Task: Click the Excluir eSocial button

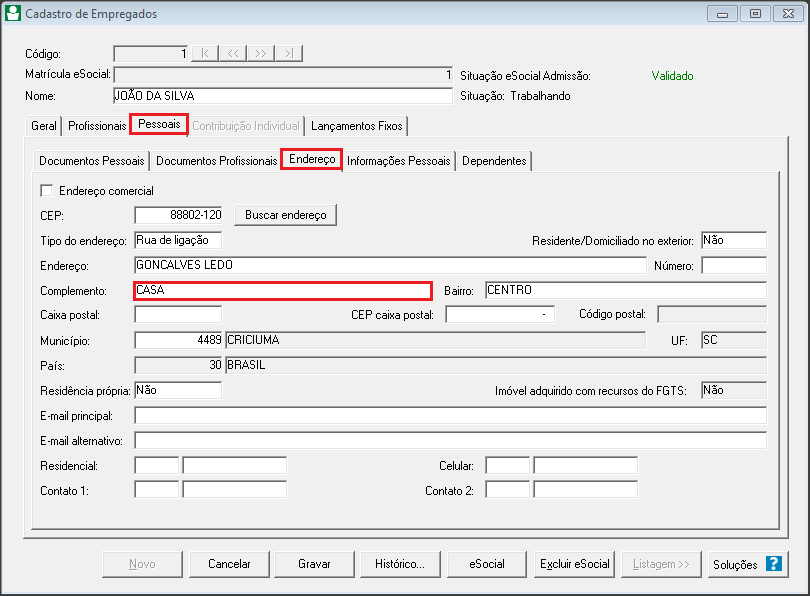Action: coord(574,564)
